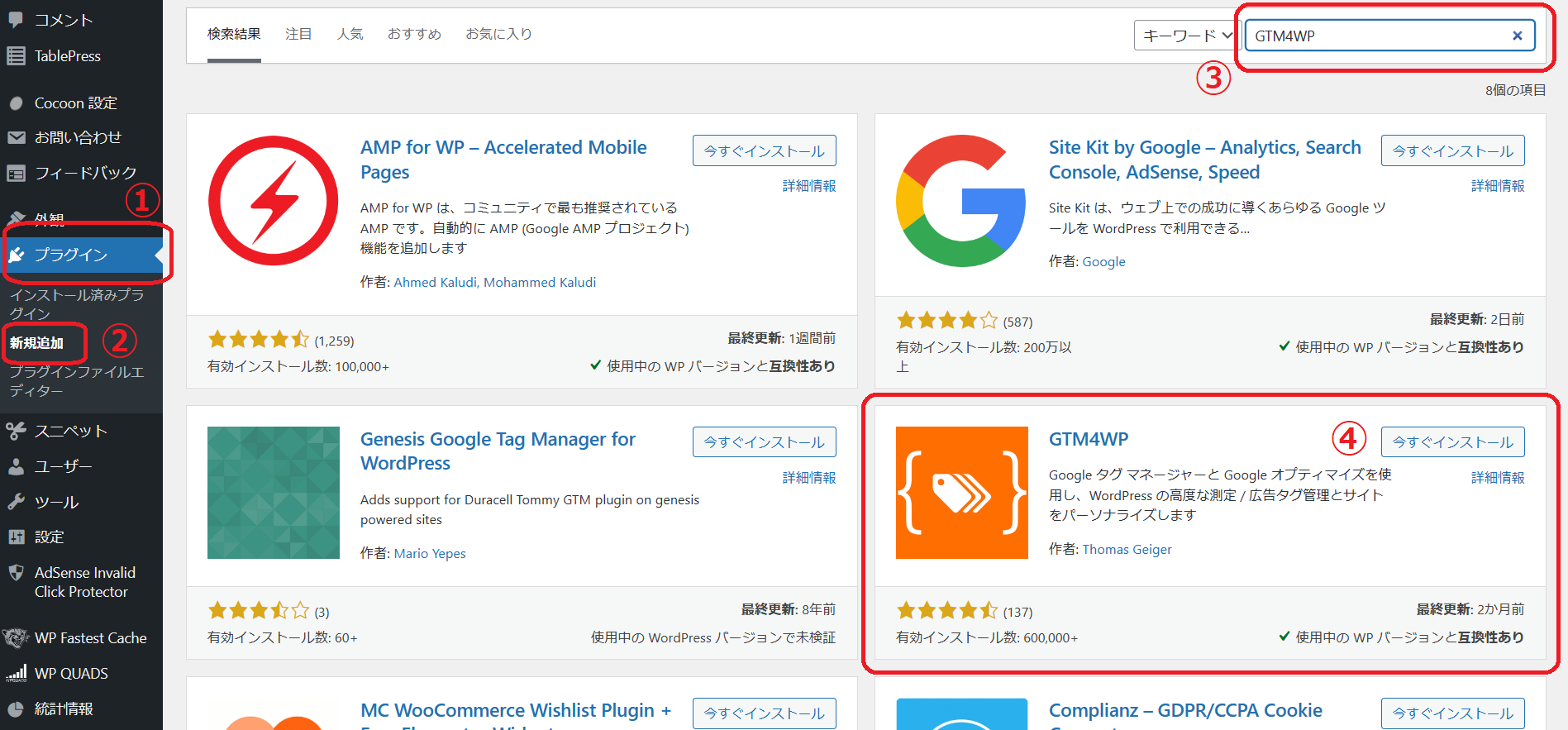
Task: Open the GTM4WP plugin title link
Action: (x=1089, y=439)
